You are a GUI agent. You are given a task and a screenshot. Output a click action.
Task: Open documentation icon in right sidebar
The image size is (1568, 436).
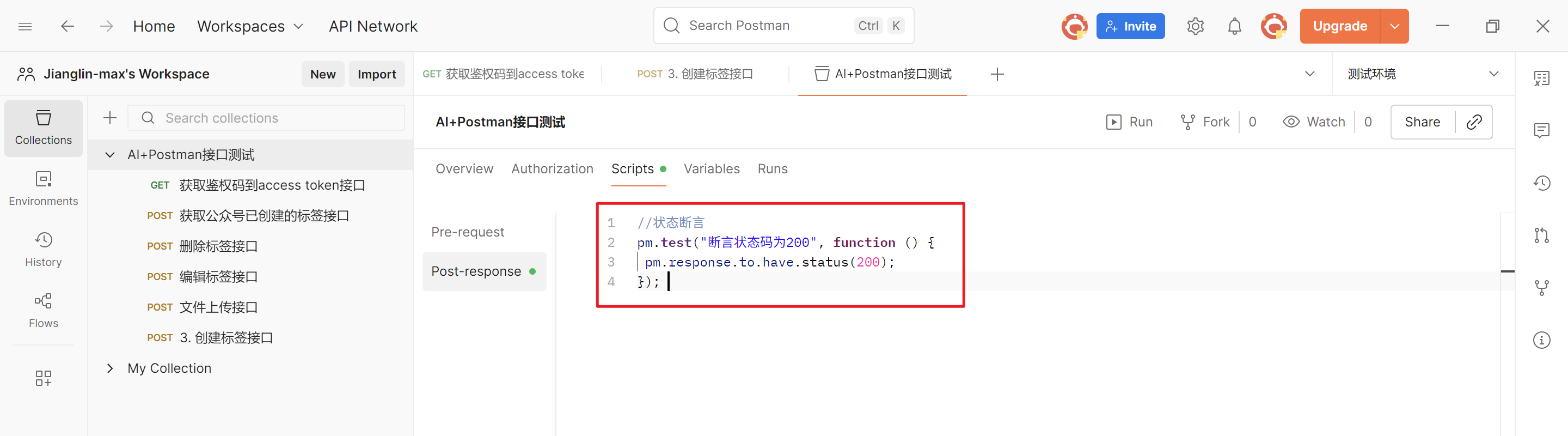[x=1541, y=78]
